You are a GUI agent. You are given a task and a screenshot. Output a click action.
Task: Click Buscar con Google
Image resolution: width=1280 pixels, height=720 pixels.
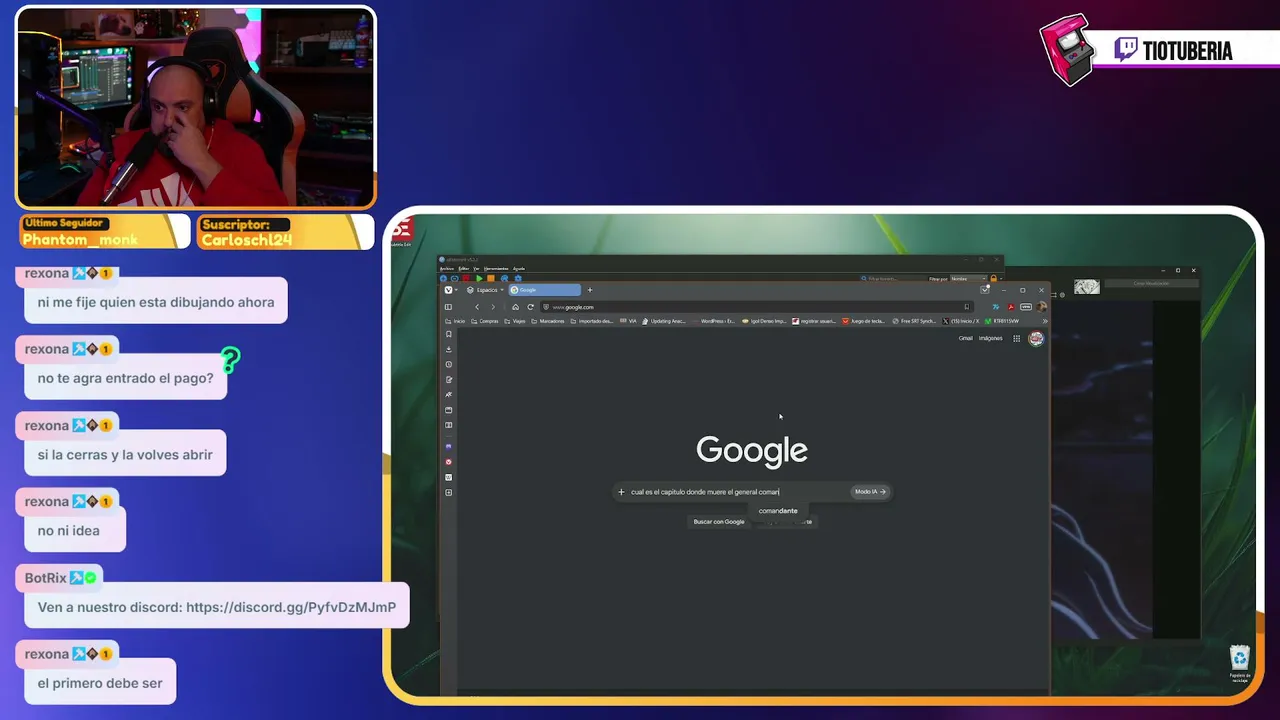719,522
